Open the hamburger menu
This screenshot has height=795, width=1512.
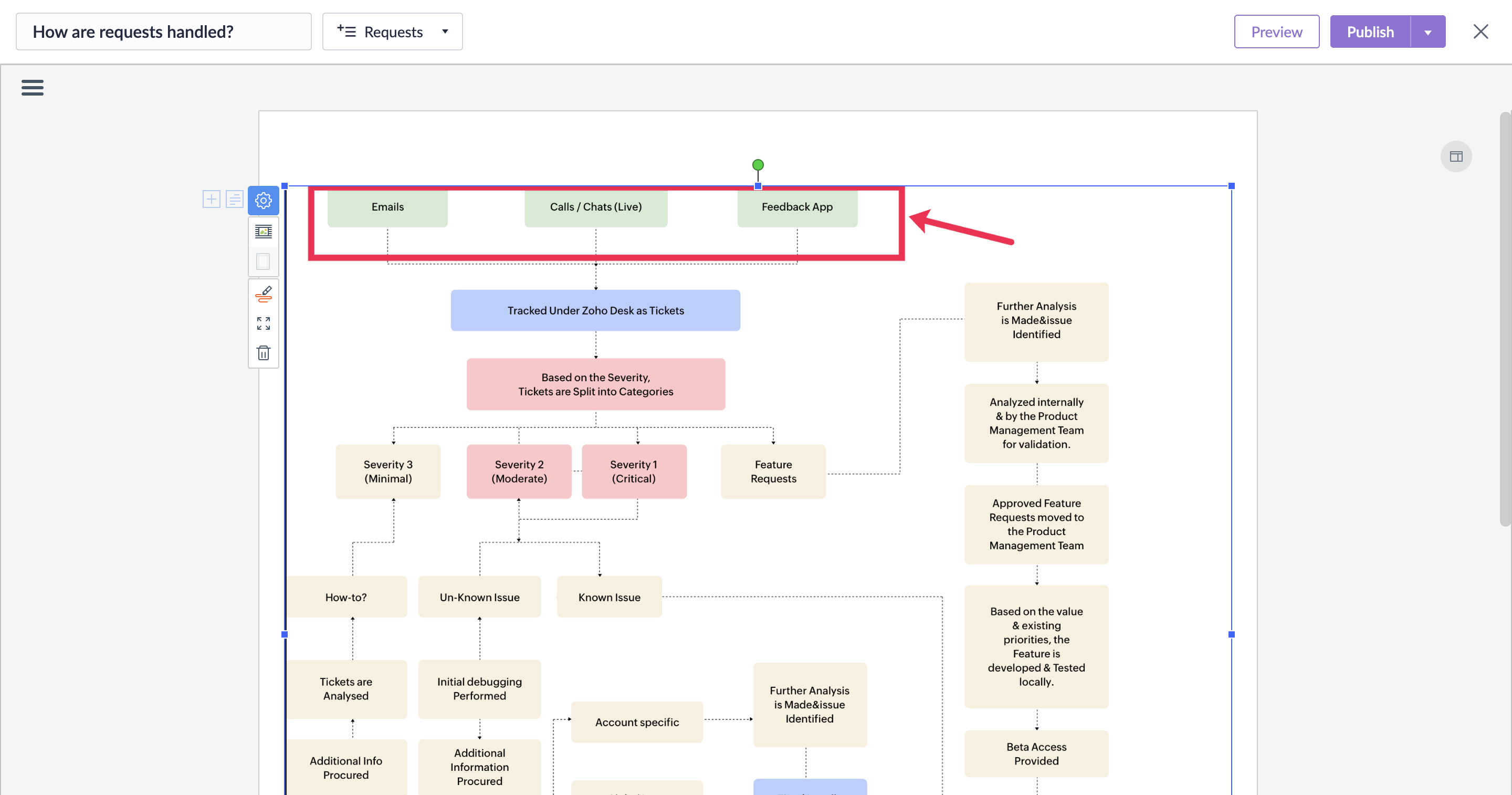click(32, 88)
